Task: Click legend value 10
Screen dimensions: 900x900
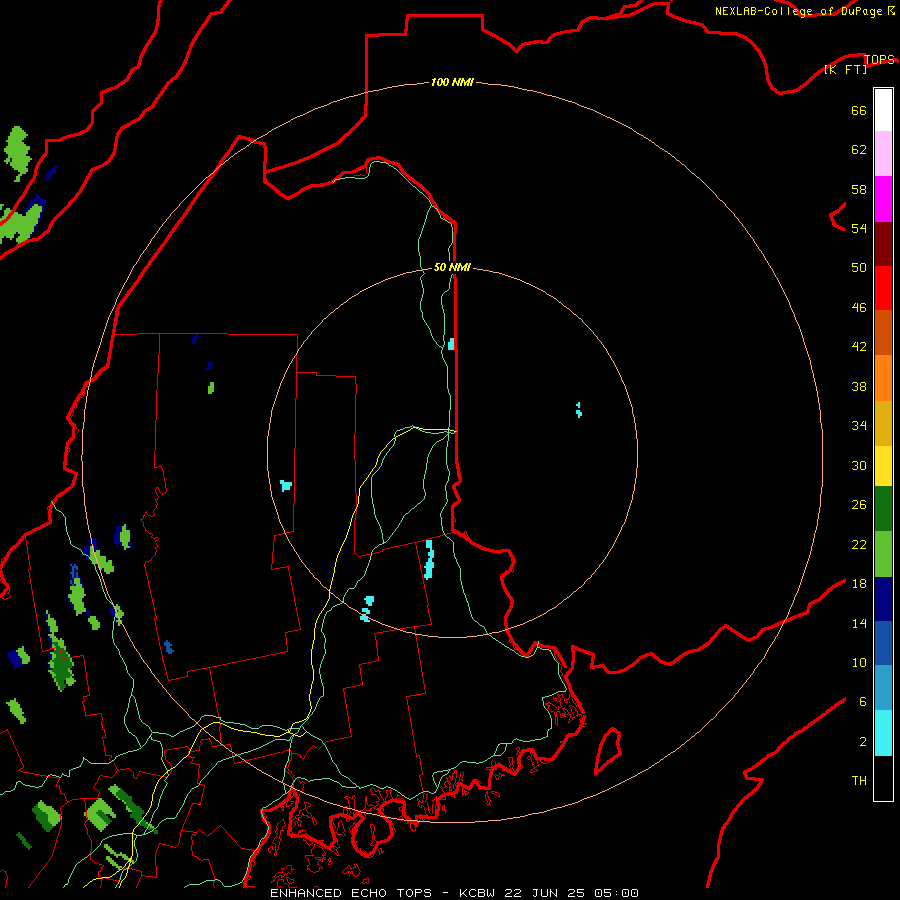Action: [859, 663]
